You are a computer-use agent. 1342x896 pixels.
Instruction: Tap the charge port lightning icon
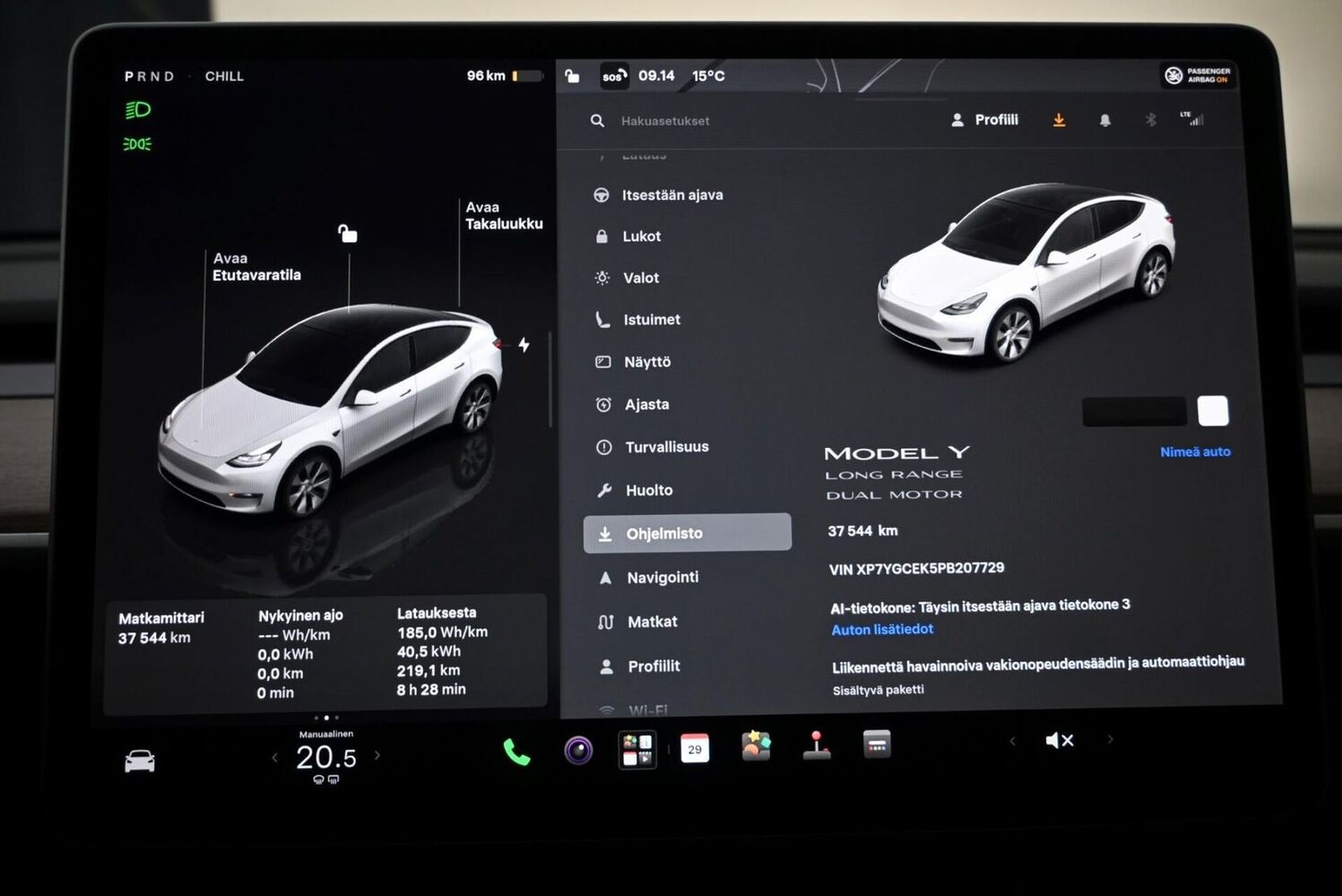tap(524, 344)
